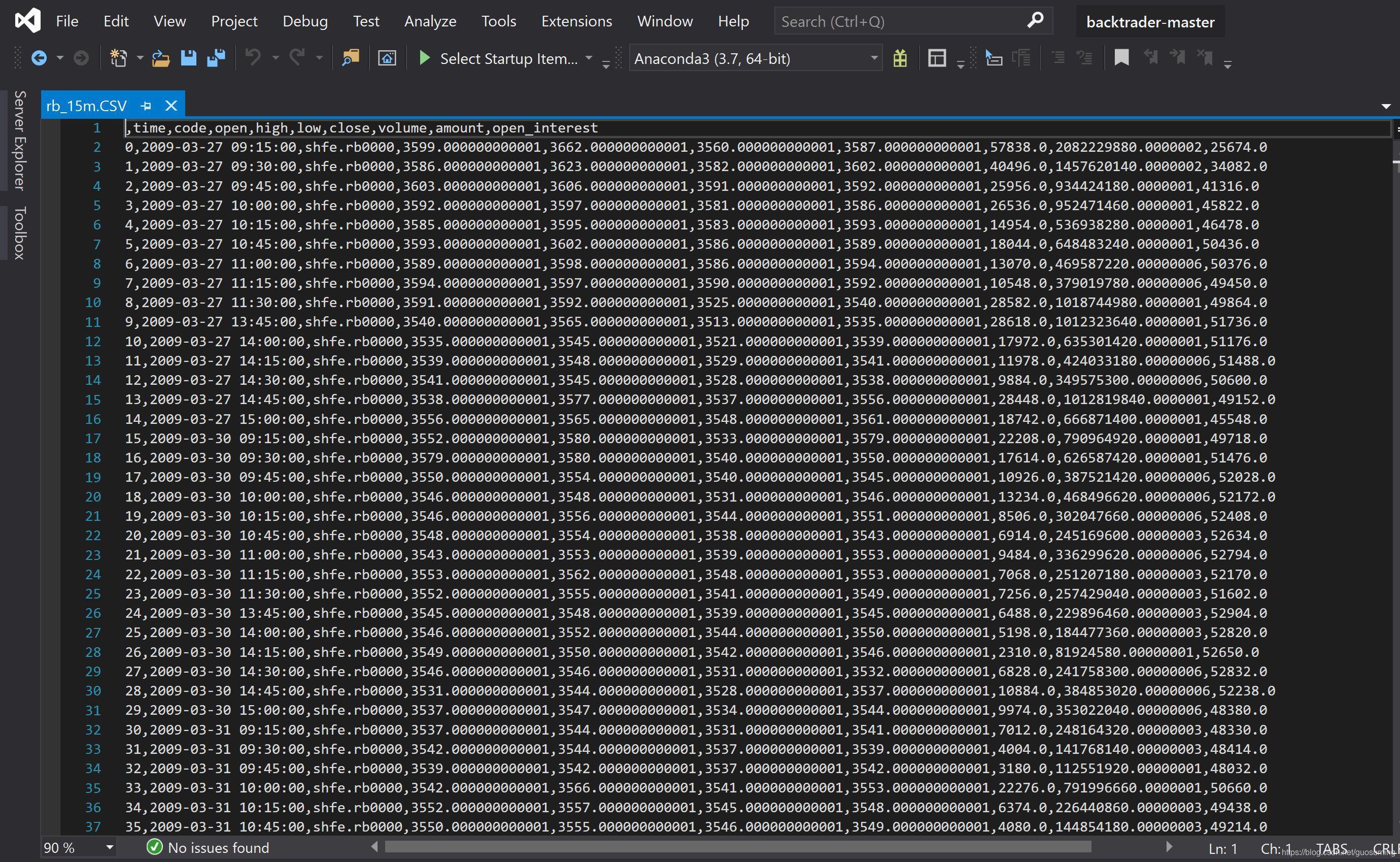
Task: Click the row starting '35,2009-03-31 10:45:00'
Action: [x=696, y=826]
